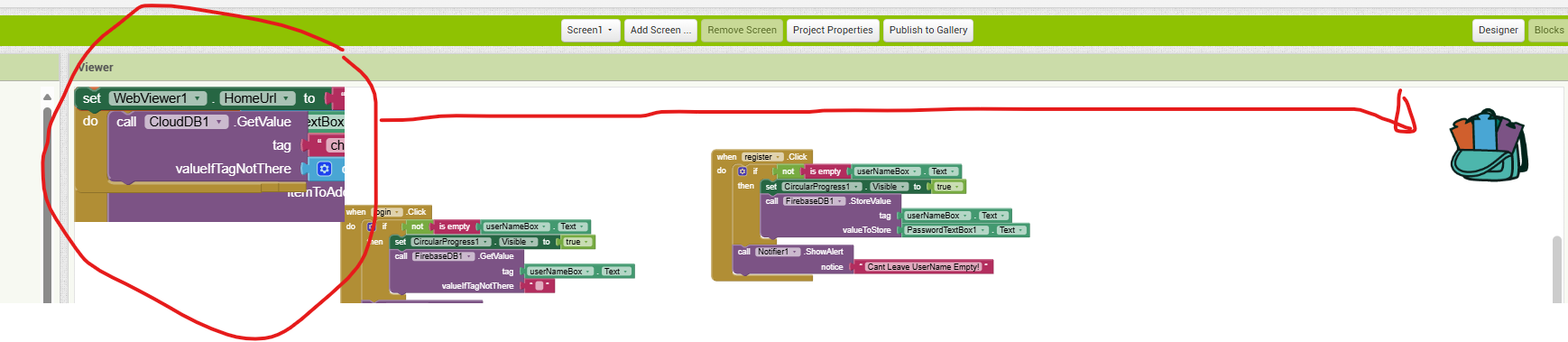The width and height of the screenshot is (1568, 342).
Task: Open Project Properties
Action: [x=833, y=30]
